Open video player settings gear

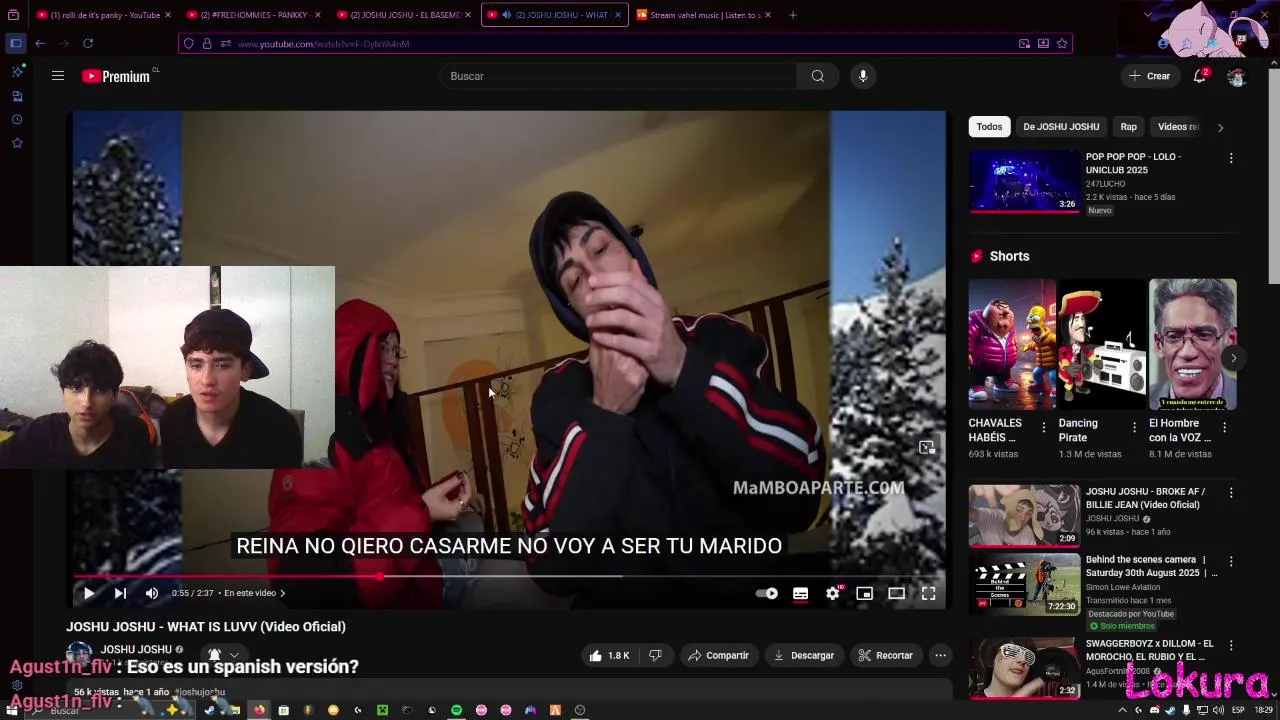(833, 593)
